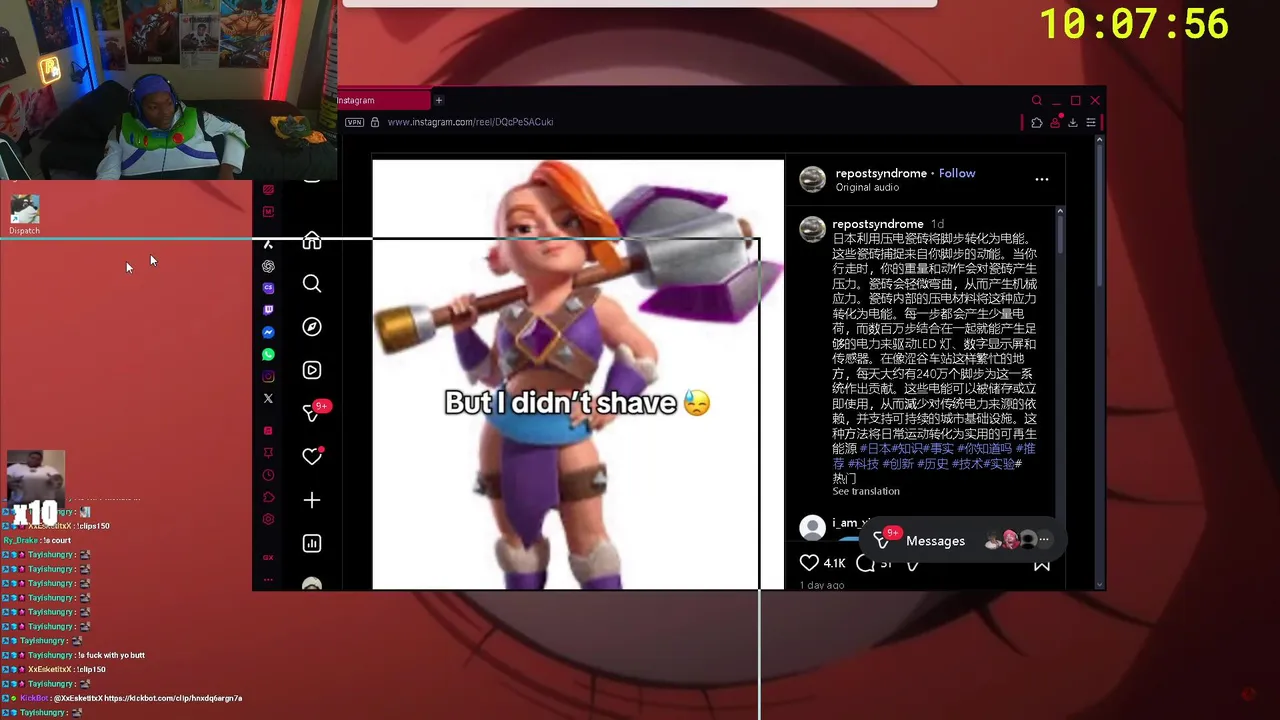Open X in the Opera GX sidebar
Screen dimensions: 1280x720
268,398
